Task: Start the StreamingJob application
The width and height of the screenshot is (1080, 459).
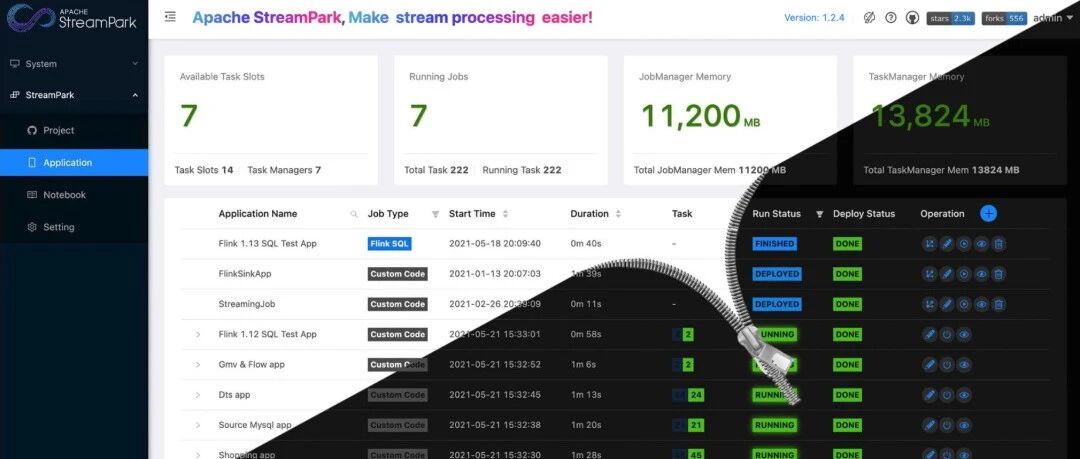Action: [x=964, y=304]
